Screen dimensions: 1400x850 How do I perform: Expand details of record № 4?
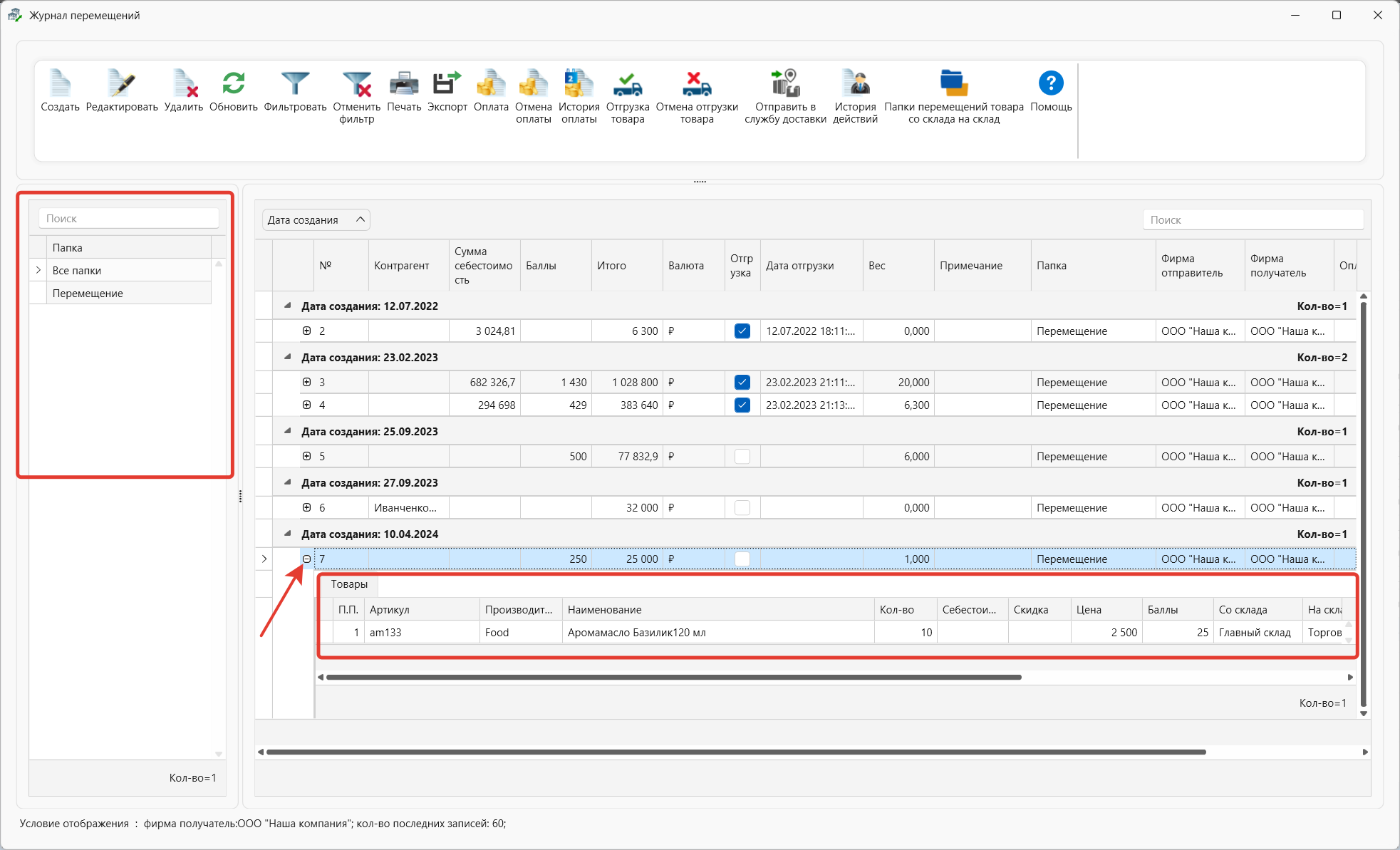pos(306,405)
